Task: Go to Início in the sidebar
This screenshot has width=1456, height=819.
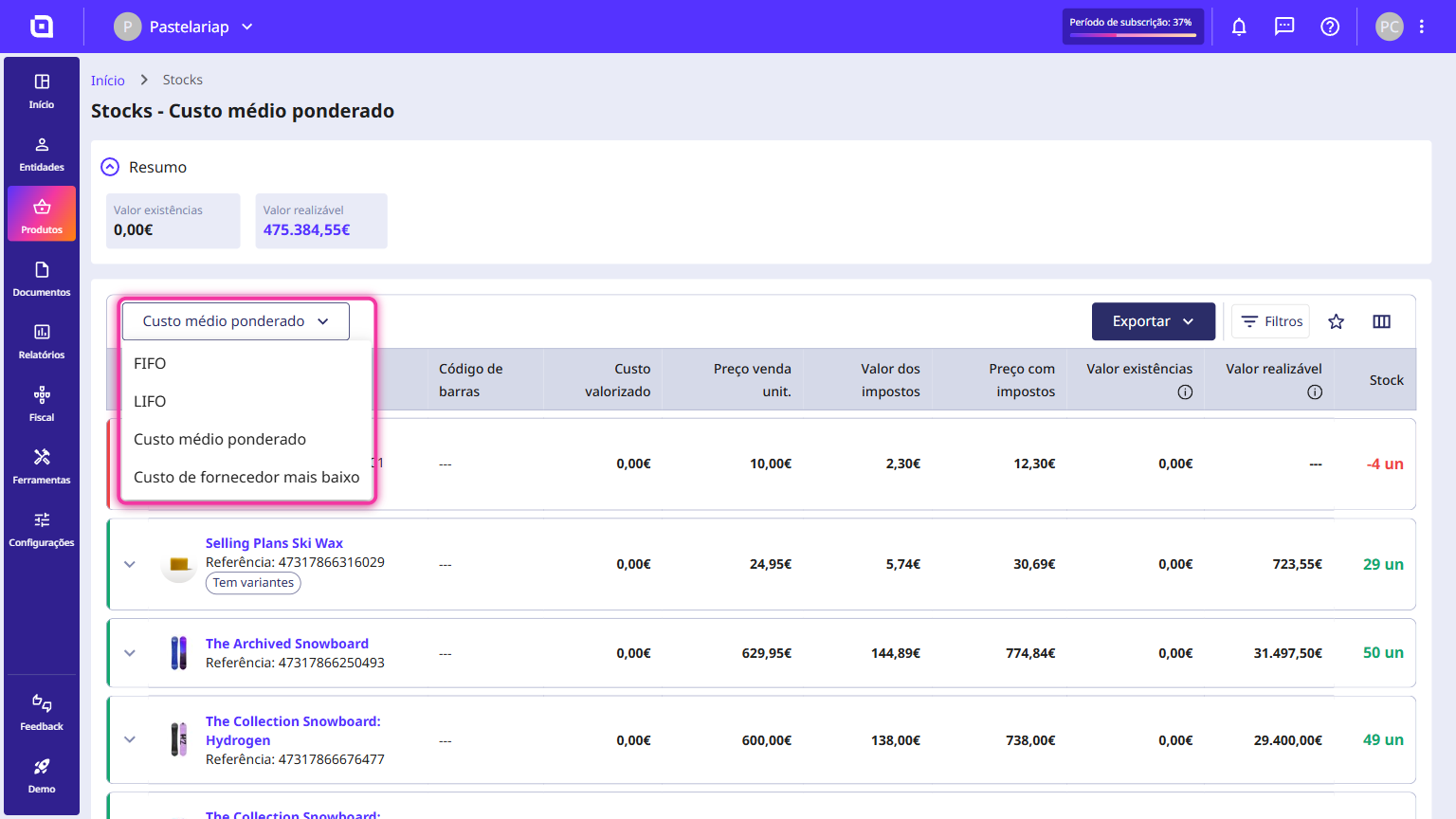Action: [42, 92]
